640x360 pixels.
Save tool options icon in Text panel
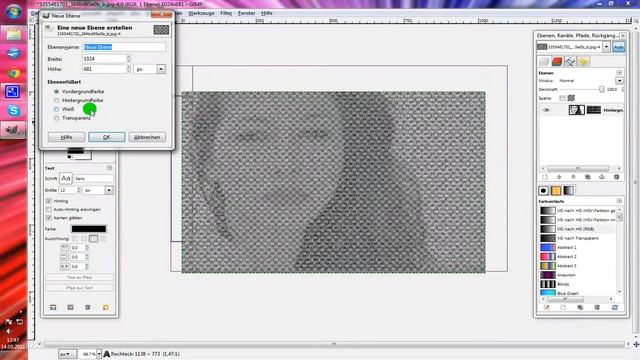pos(53,307)
